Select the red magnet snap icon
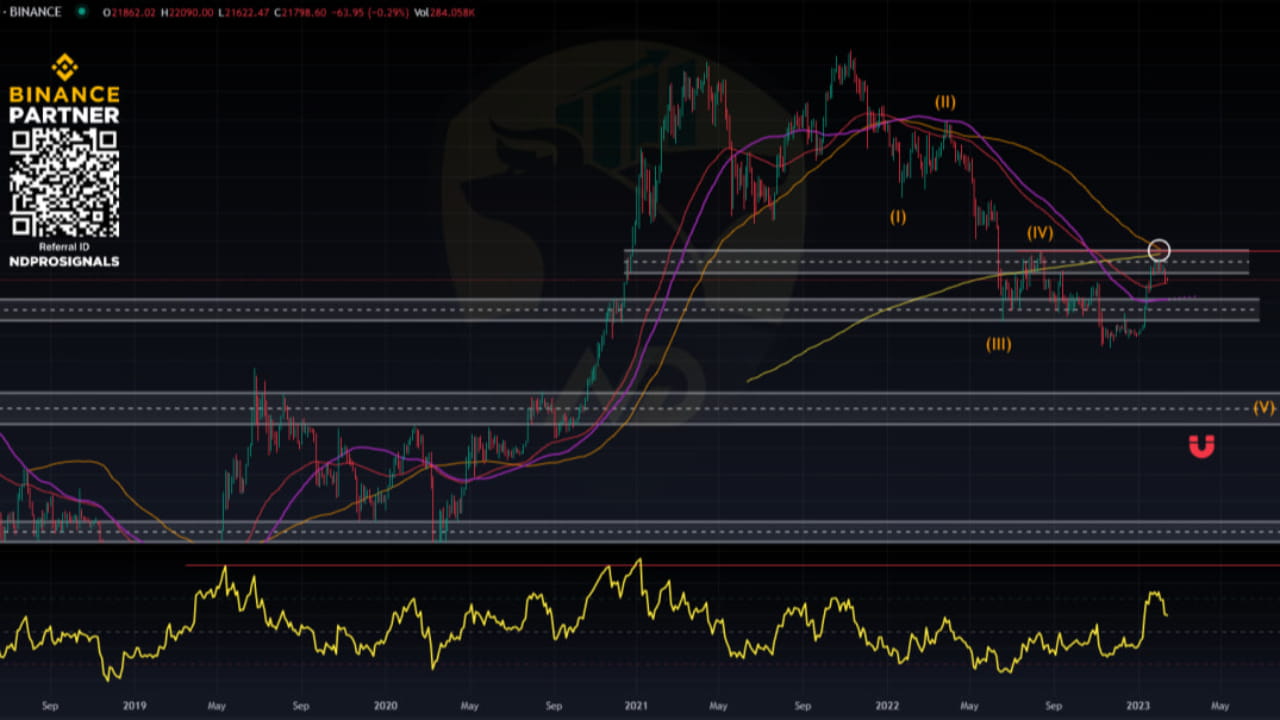Viewport: 1280px width, 720px height. click(1203, 448)
